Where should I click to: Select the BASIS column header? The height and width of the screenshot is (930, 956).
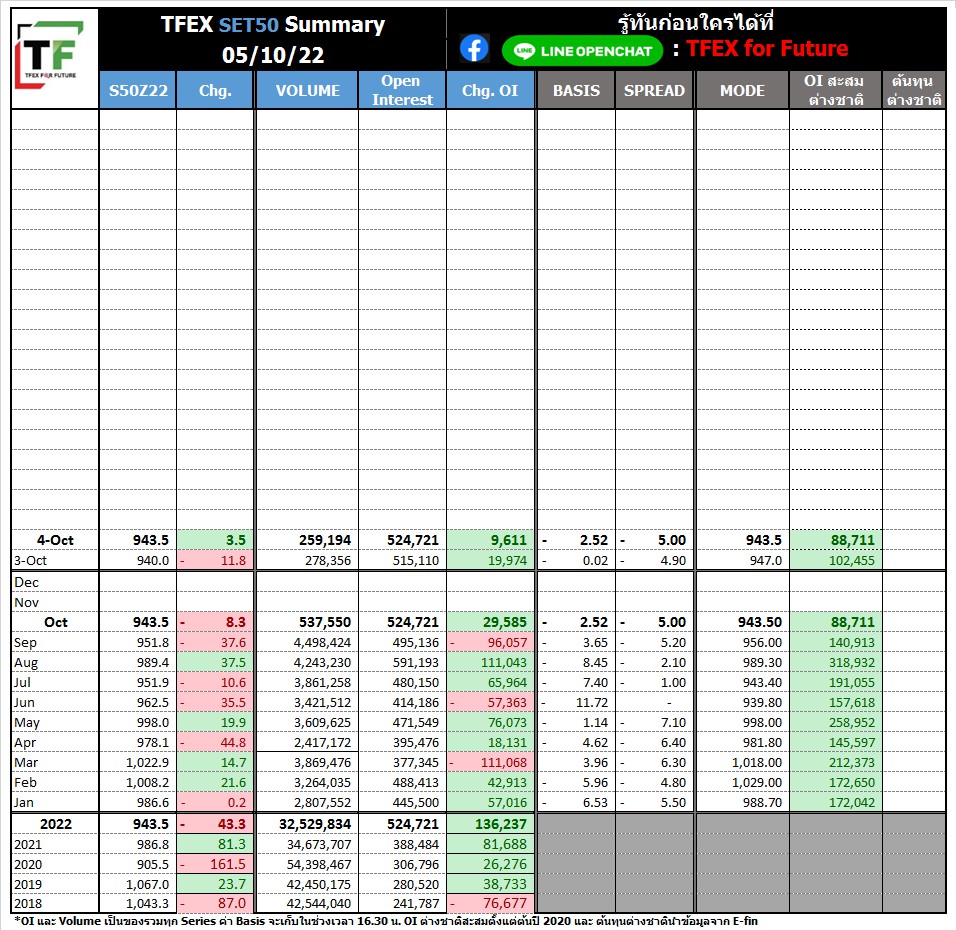pyautogui.click(x=576, y=90)
